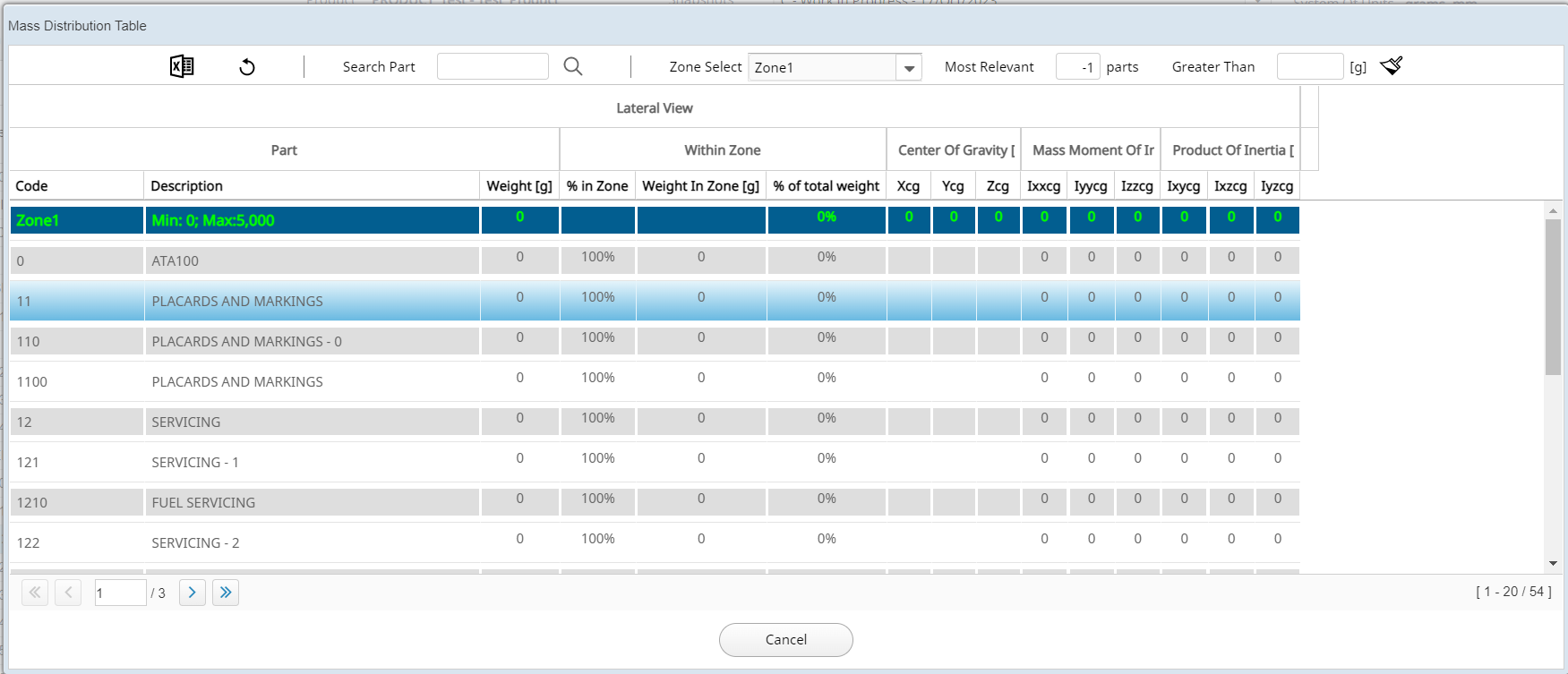Go to previous page arrow
The width and height of the screenshot is (1568, 674).
pos(68,593)
